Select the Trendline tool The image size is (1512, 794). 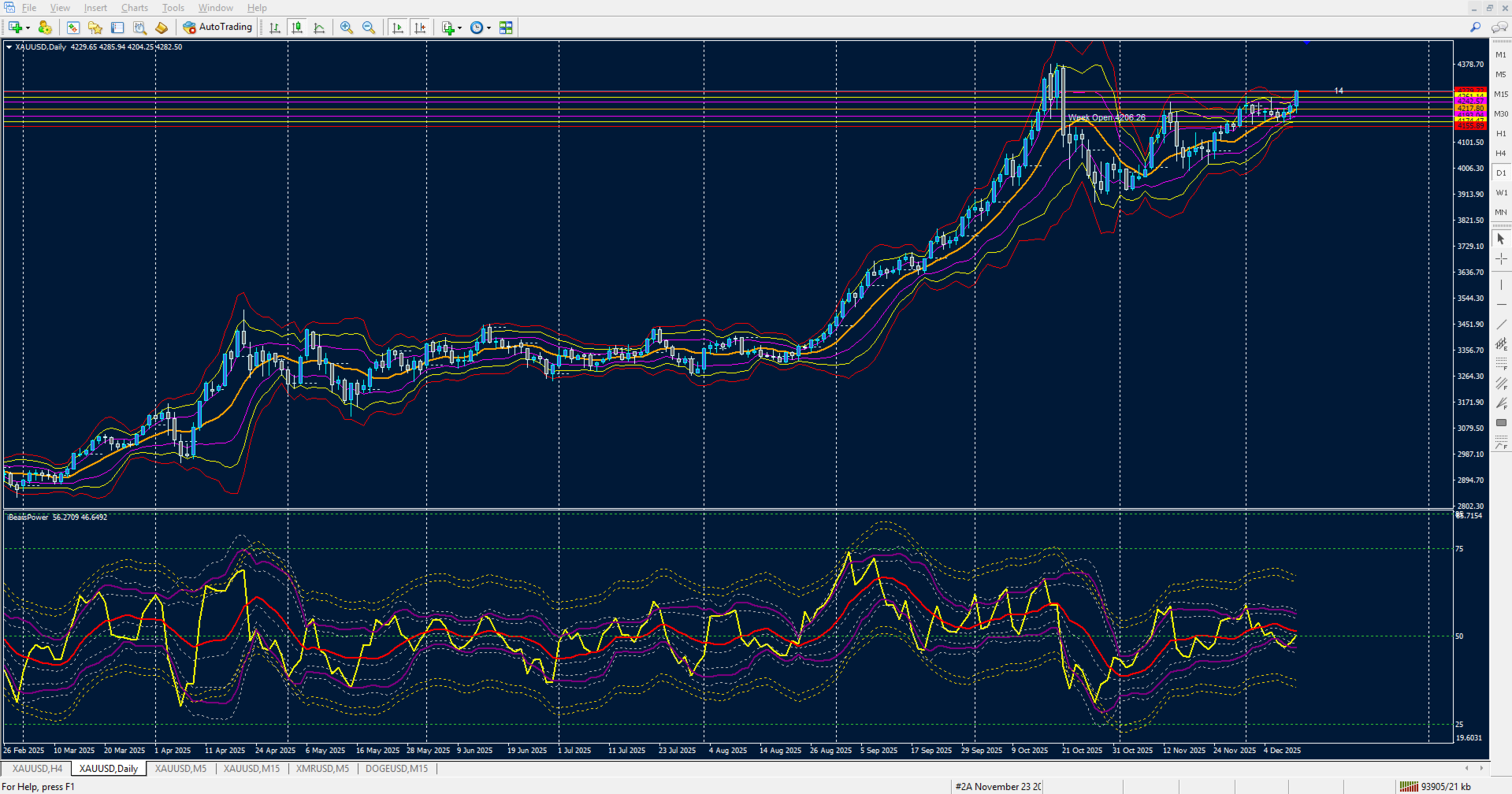click(x=1501, y=325)
